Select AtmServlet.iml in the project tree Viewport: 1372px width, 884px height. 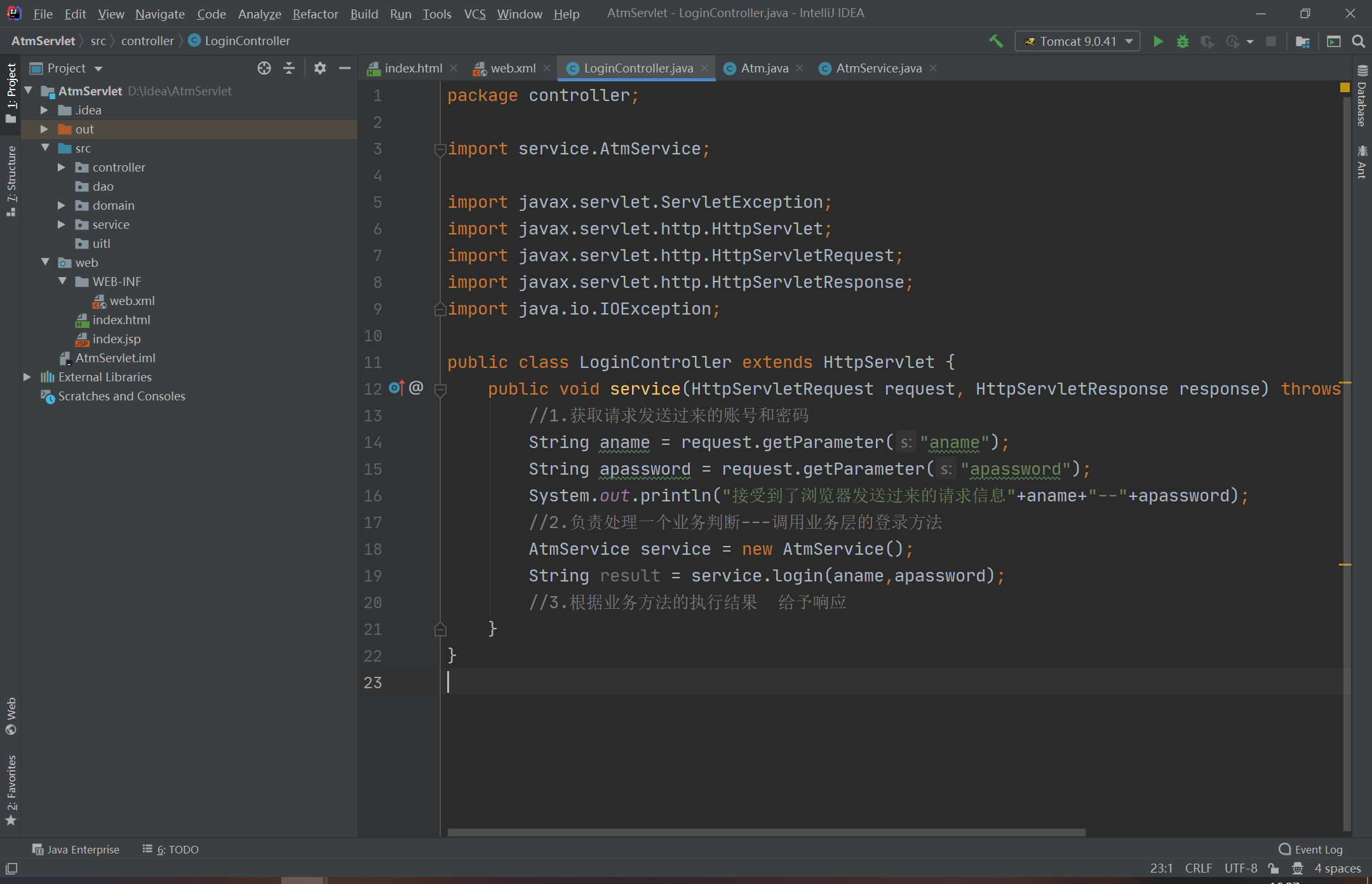(115, 358)
